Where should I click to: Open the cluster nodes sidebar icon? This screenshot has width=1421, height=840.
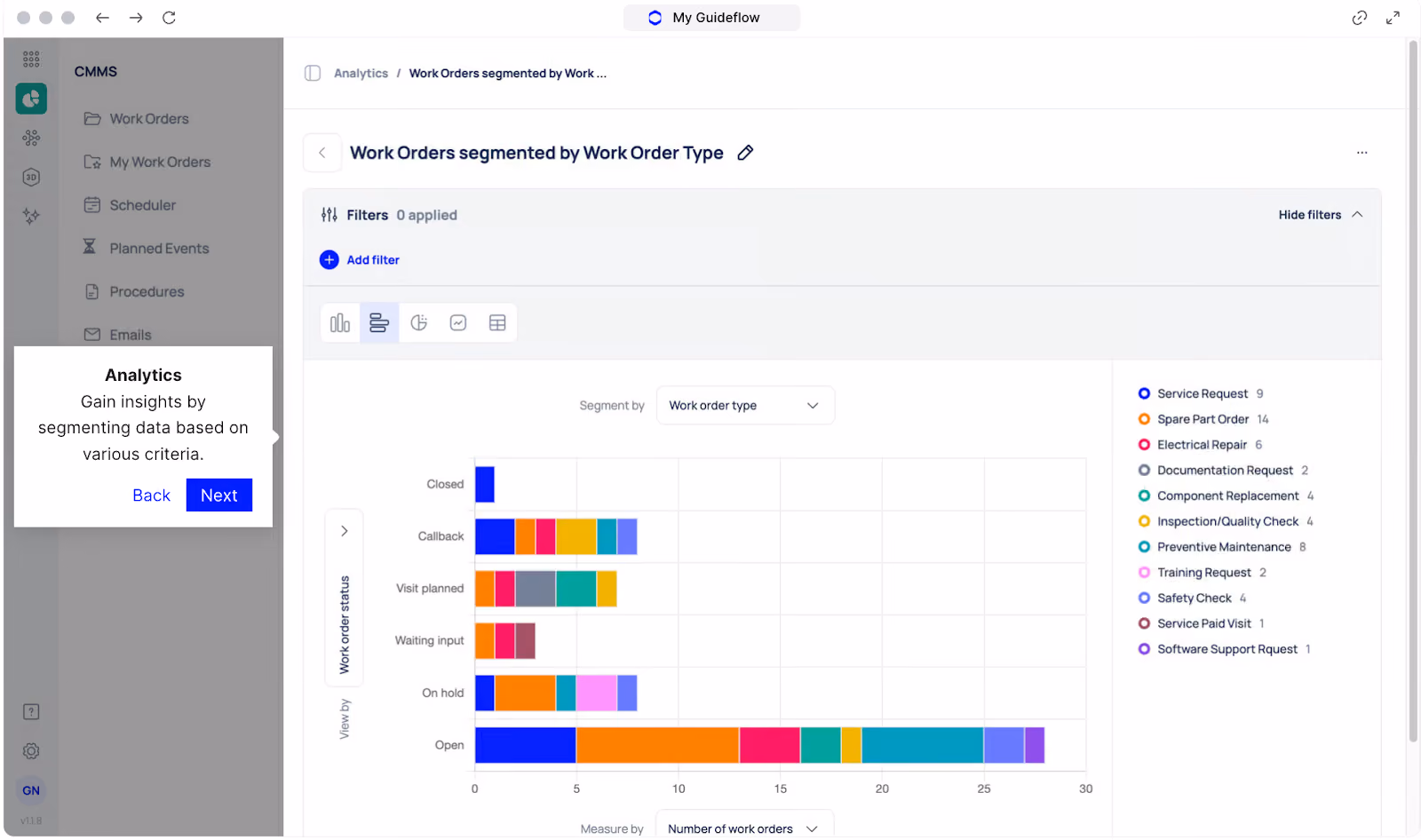(31, 138)
